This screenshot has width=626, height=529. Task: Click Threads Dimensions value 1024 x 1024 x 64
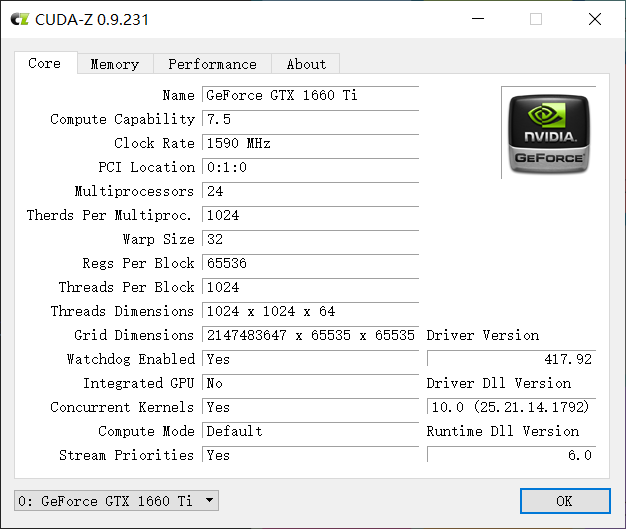pos(310,311)
